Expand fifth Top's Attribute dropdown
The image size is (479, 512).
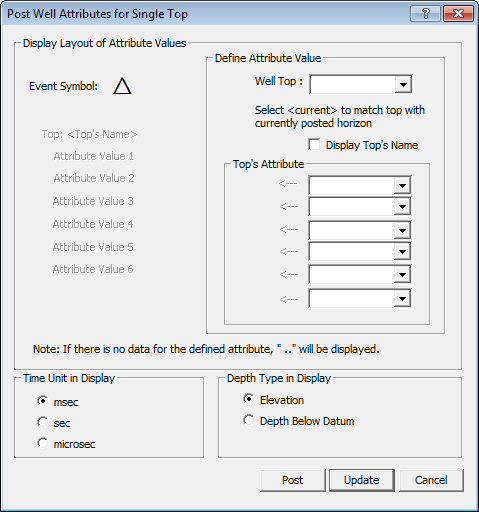point(402,275)
